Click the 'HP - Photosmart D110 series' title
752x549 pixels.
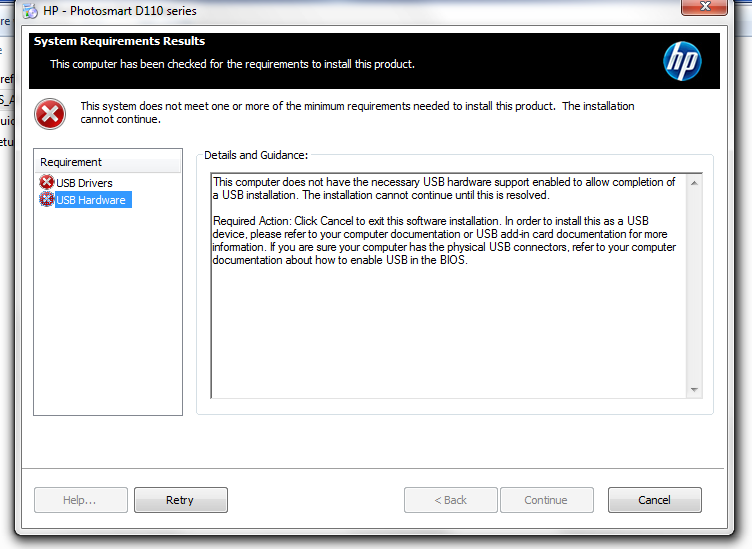tap(120, 11)
